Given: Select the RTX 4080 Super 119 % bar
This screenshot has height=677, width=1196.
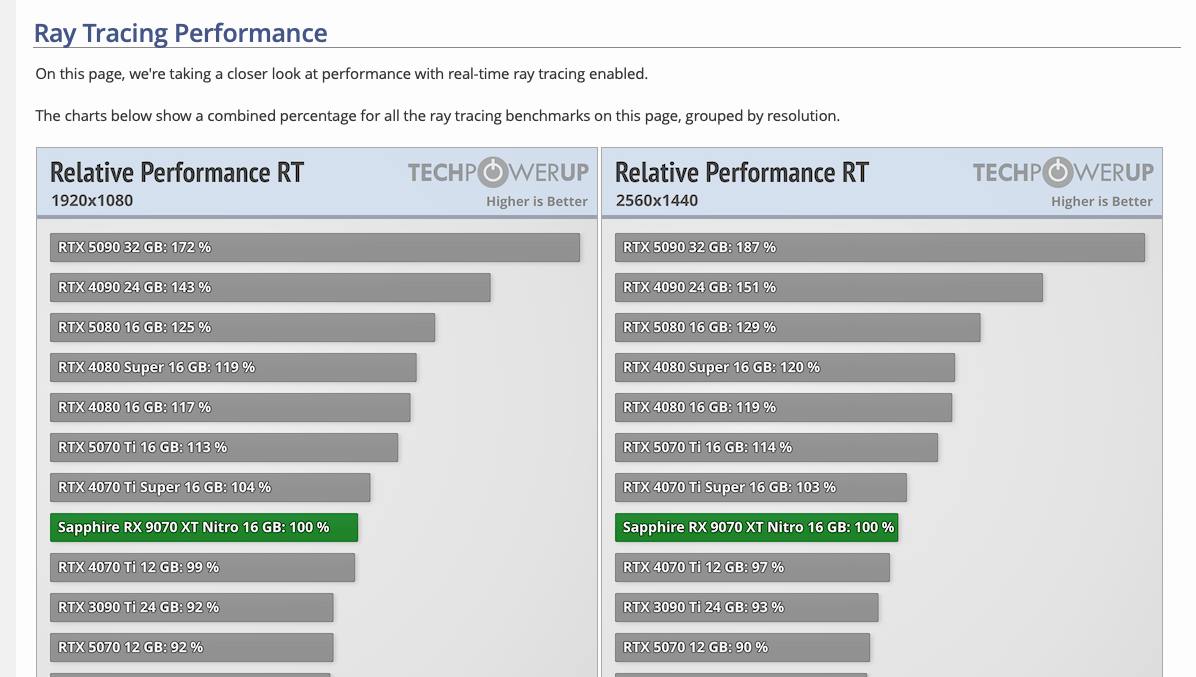Looking at the screenshot, I should (x=233, y=368).
